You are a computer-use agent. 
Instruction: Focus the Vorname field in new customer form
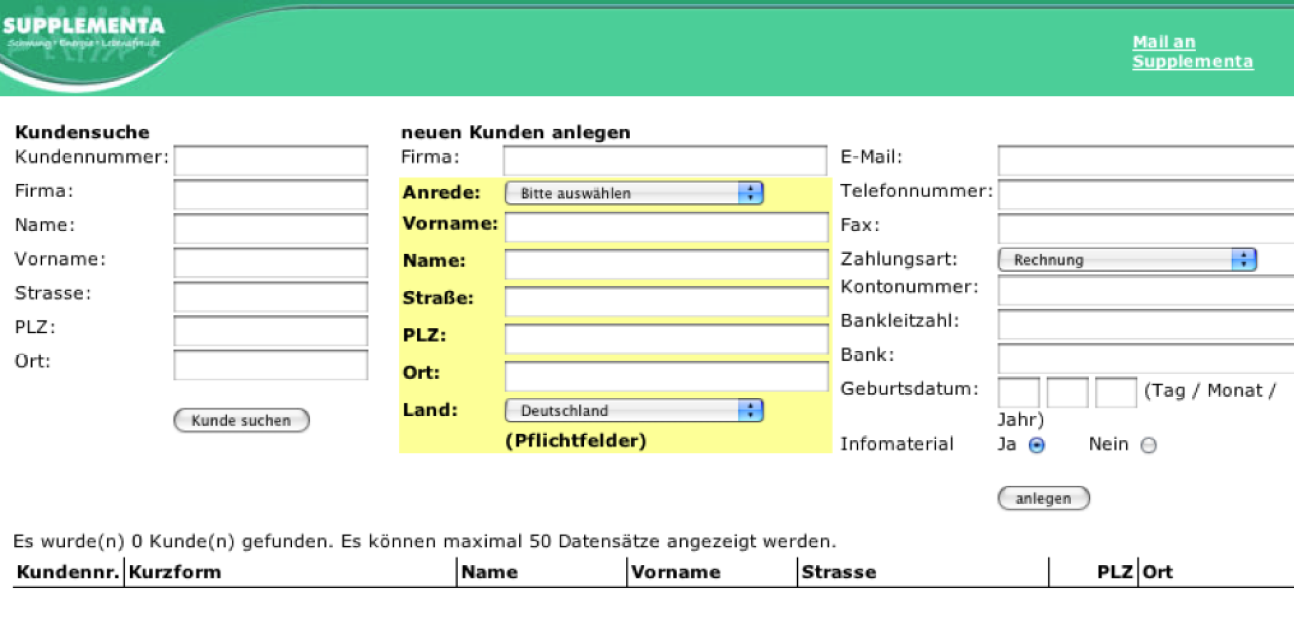click(666, 228)
